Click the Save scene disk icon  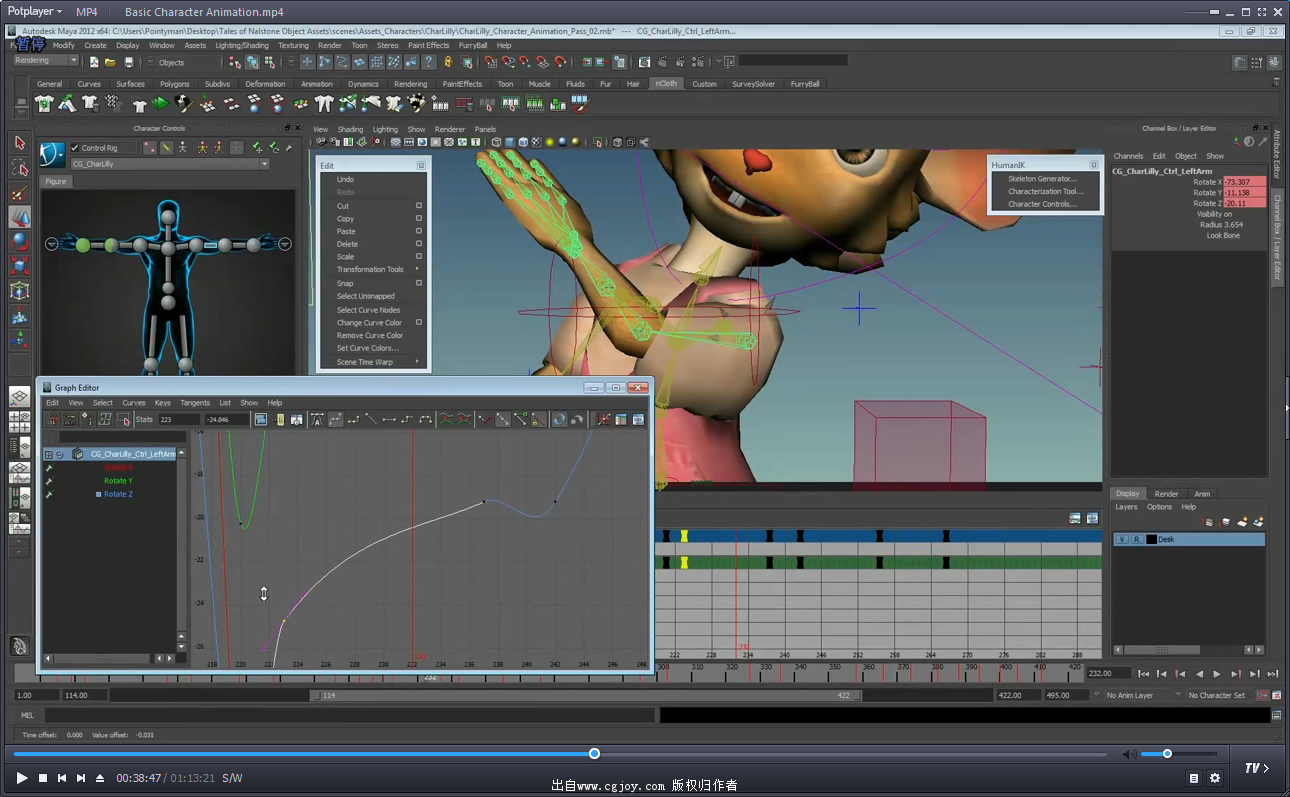coord(128,62)
